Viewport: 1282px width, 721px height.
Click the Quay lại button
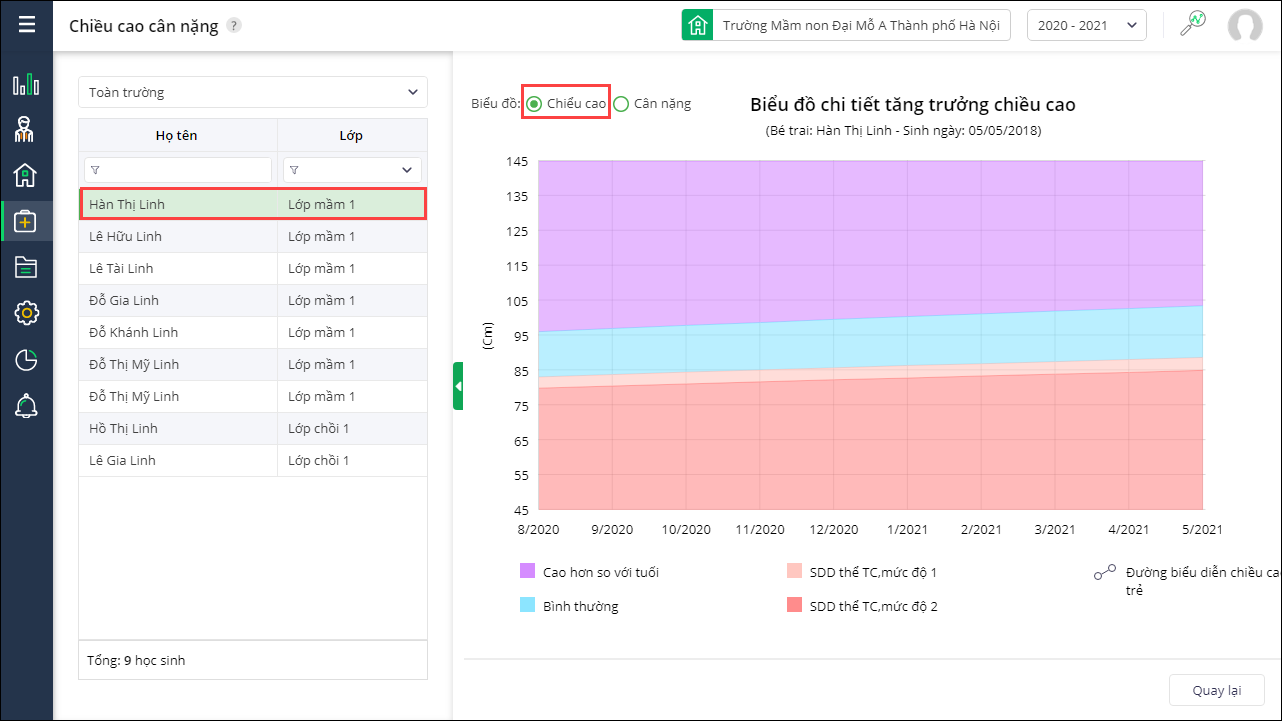tap(1216, 690)
